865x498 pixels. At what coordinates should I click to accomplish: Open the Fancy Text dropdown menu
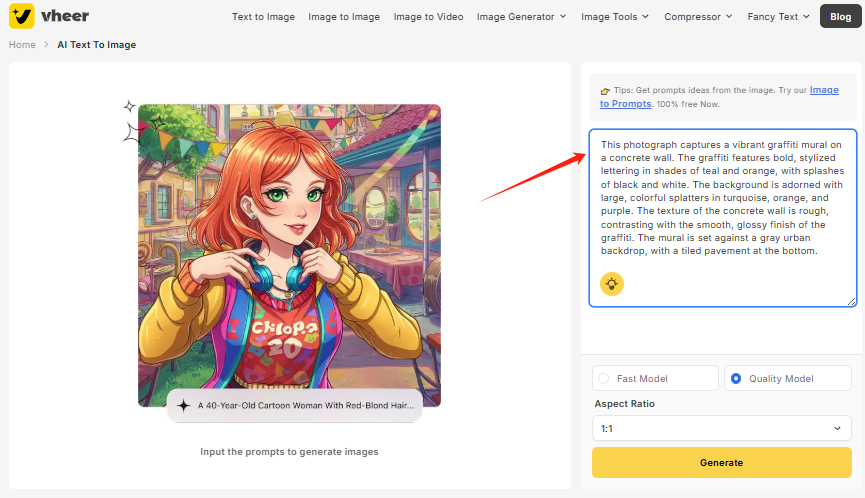pos(781,16)
